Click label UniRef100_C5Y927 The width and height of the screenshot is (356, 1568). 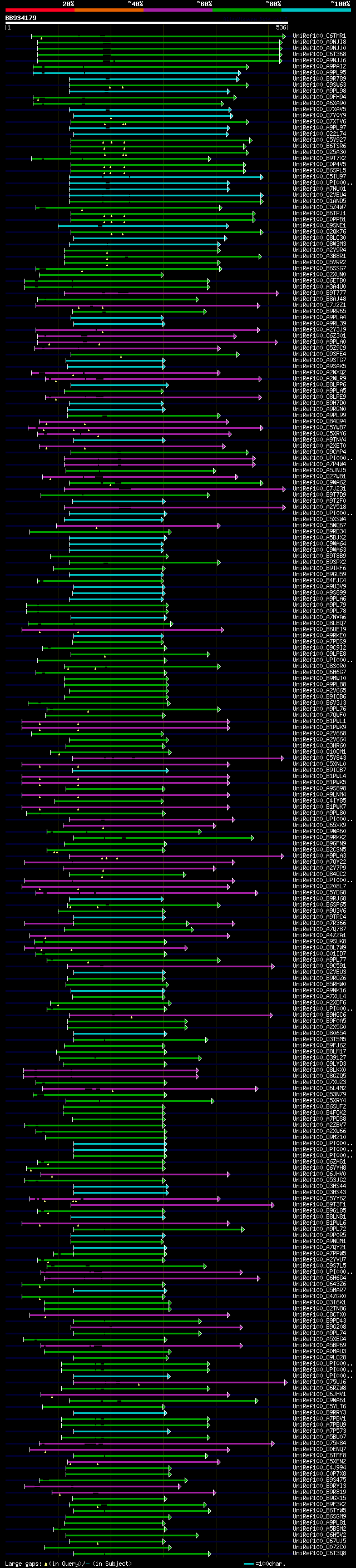point(319,140)
